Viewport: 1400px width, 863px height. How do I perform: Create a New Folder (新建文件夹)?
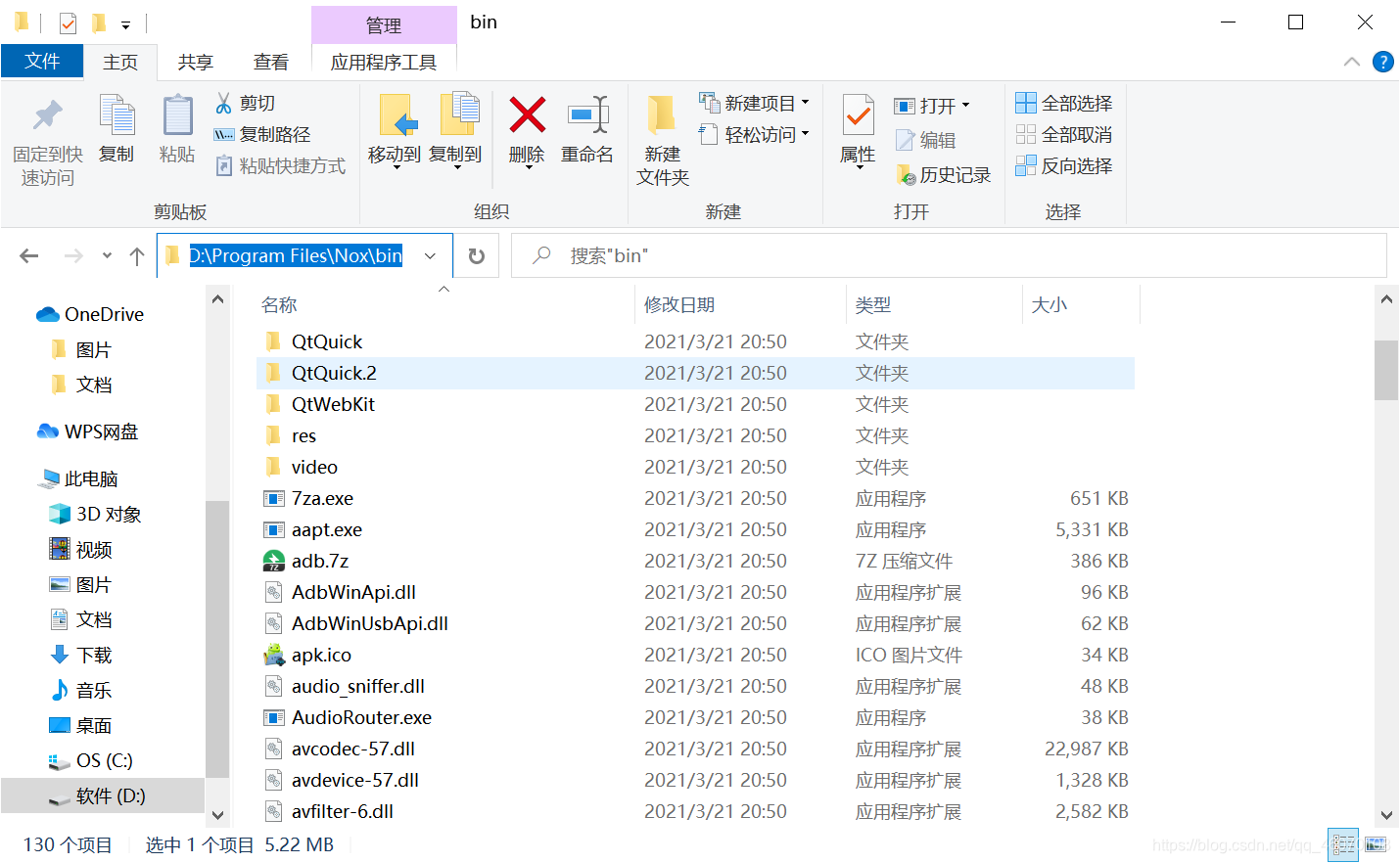click(x=663, y=140)
